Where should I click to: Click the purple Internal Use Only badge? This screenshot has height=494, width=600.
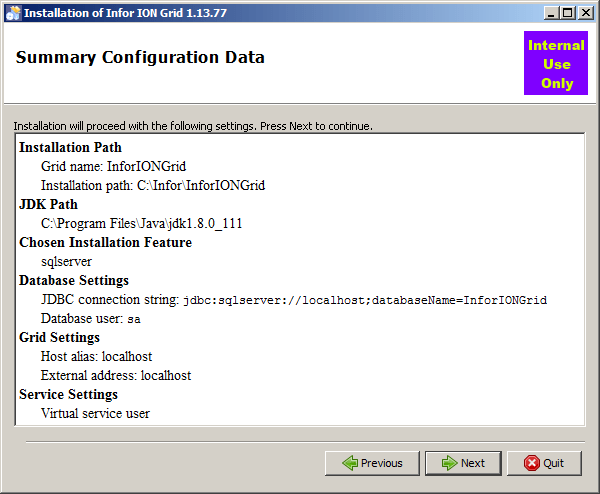tap(557, 64)
